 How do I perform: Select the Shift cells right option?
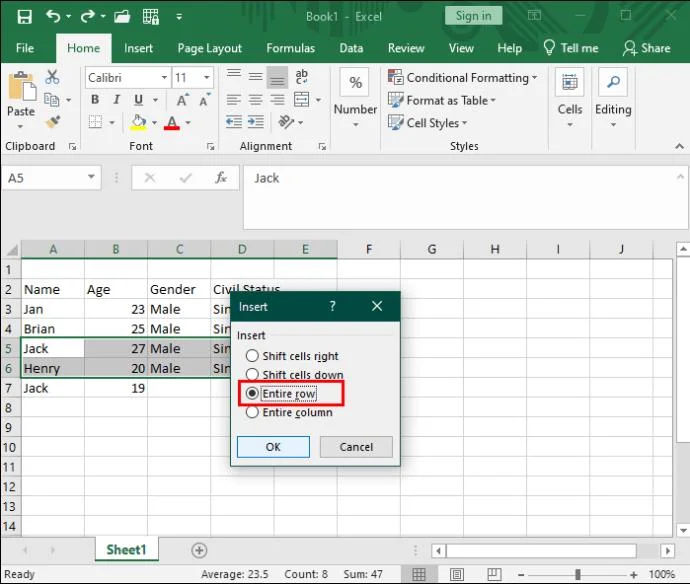(x=252, y=356)
